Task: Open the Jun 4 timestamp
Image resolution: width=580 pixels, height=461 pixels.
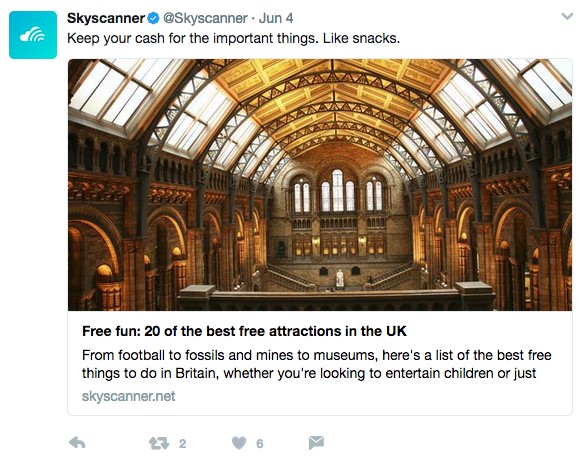Action: (276, 18)
